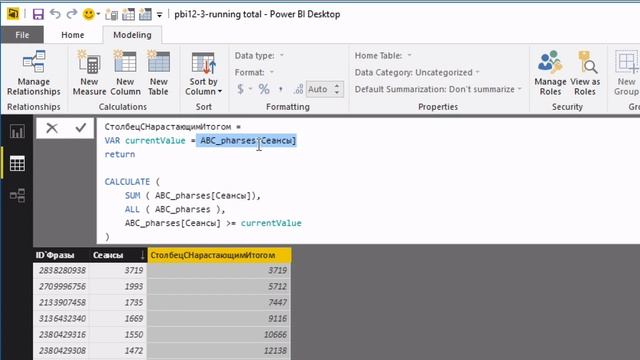Switch to the Home ribbon tab
Image resolution: width=640 pixels, height=360 pixels.
[73, 35]
